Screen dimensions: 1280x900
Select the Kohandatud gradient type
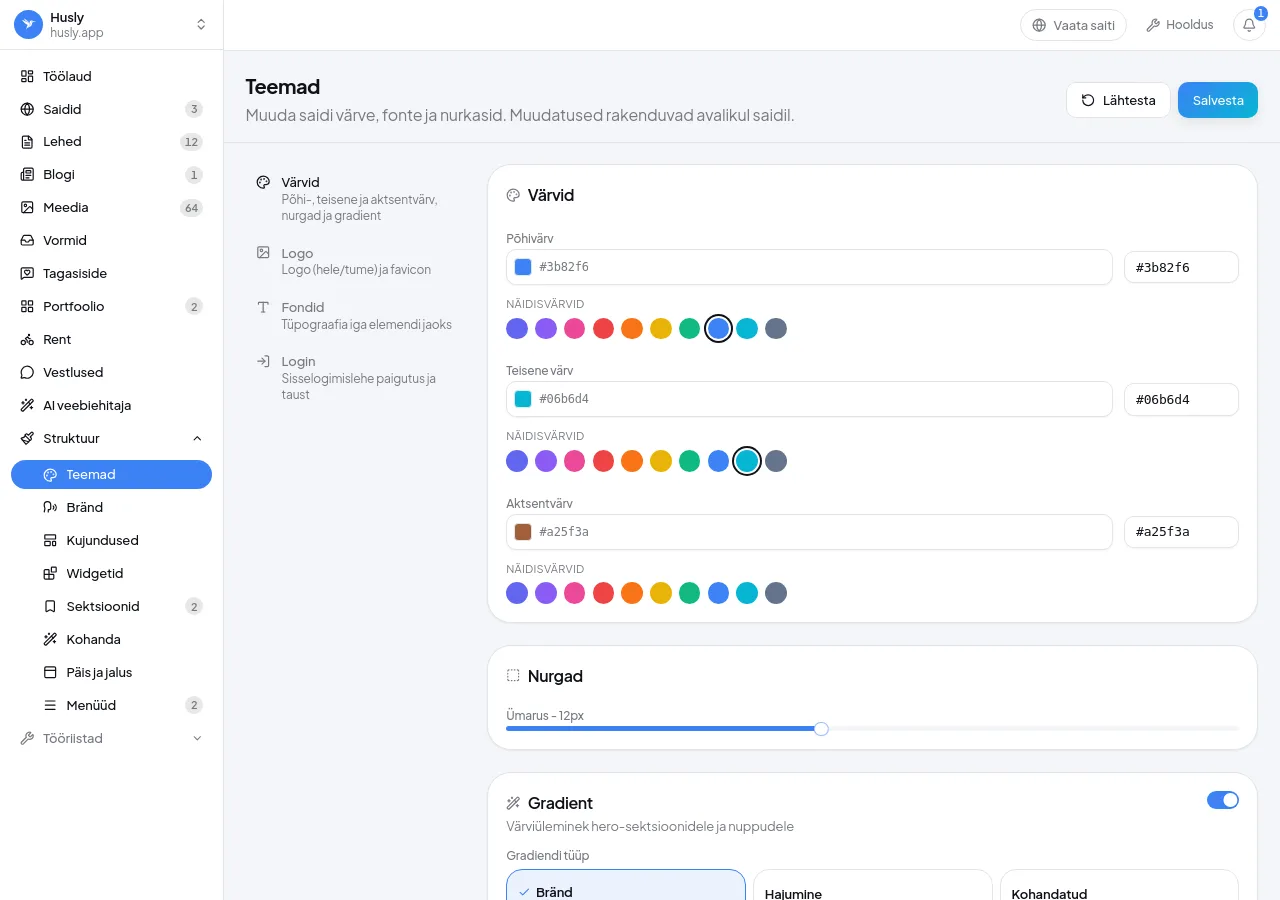coord(1119,885)
